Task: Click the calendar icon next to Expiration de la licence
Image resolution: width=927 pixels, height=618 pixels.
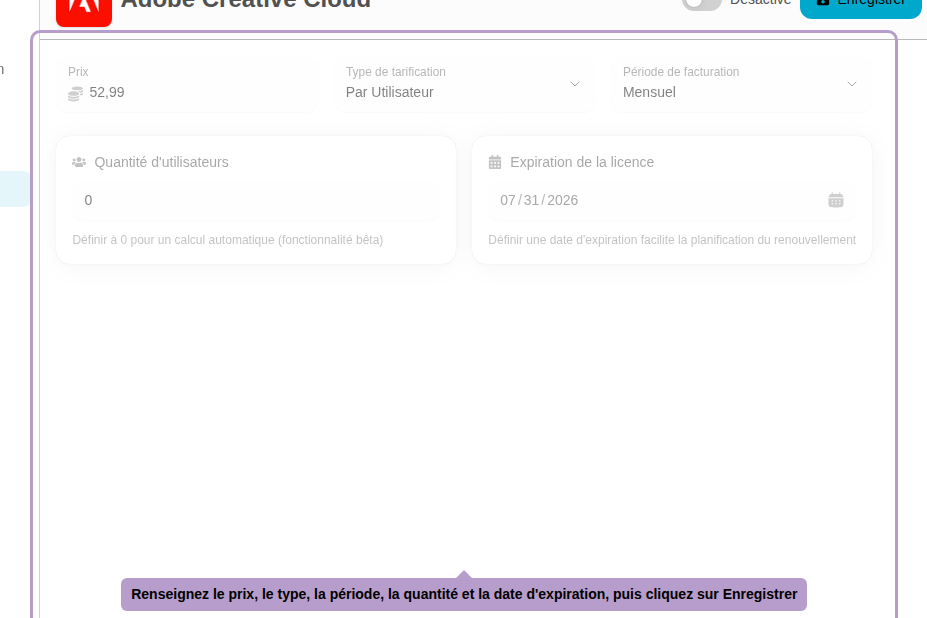Action: coord(494,161)
